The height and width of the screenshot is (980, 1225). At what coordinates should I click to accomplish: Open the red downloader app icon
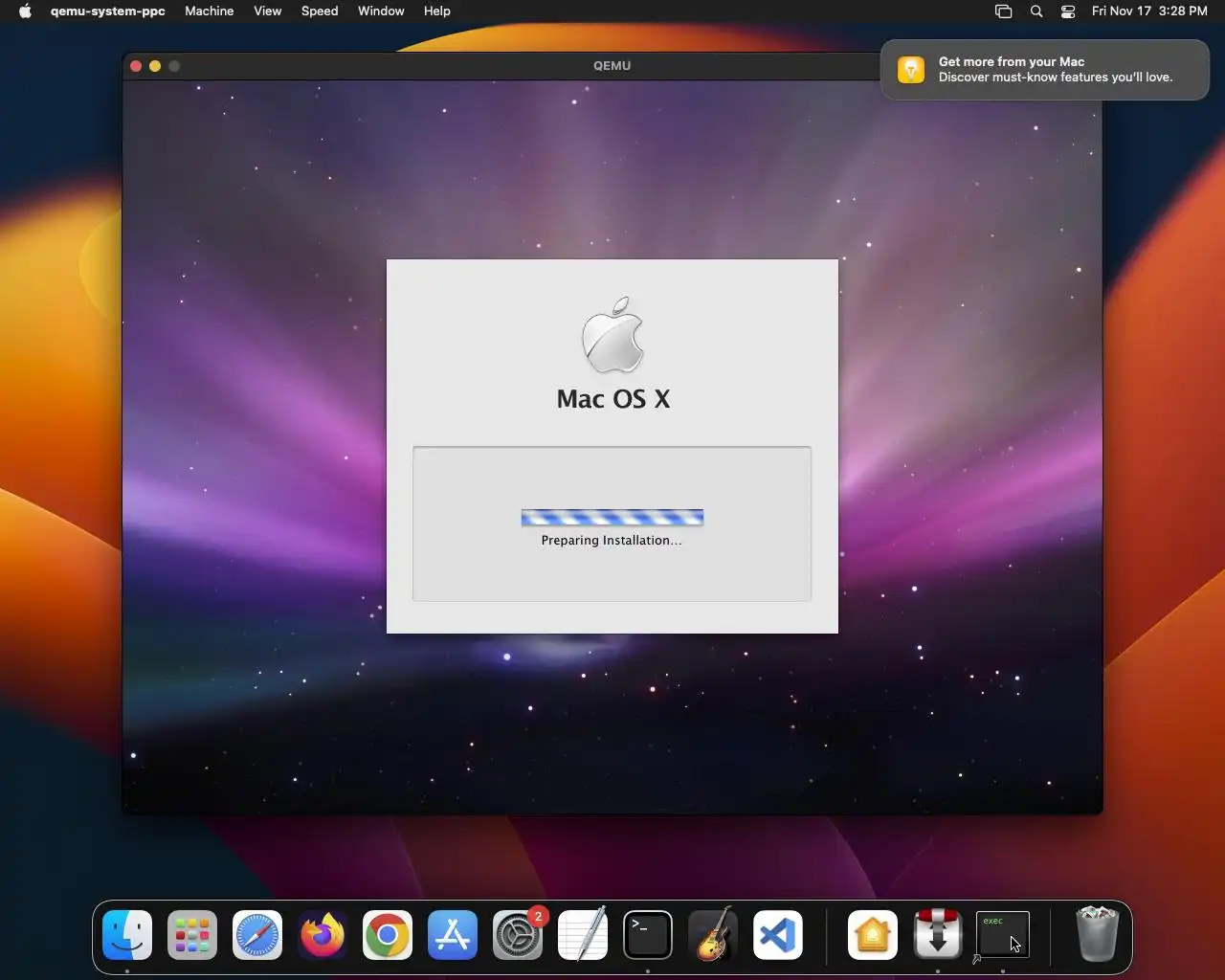(938, 935)
